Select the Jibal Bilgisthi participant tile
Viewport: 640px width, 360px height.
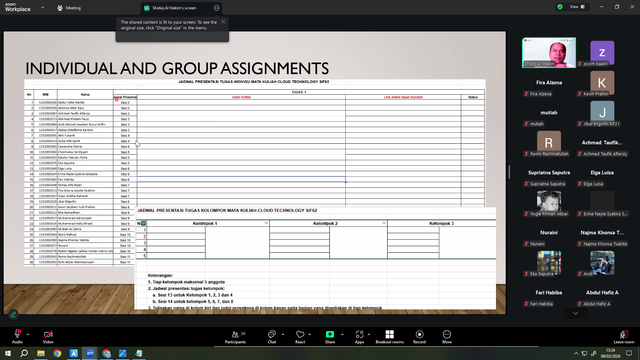pos(602,113)
